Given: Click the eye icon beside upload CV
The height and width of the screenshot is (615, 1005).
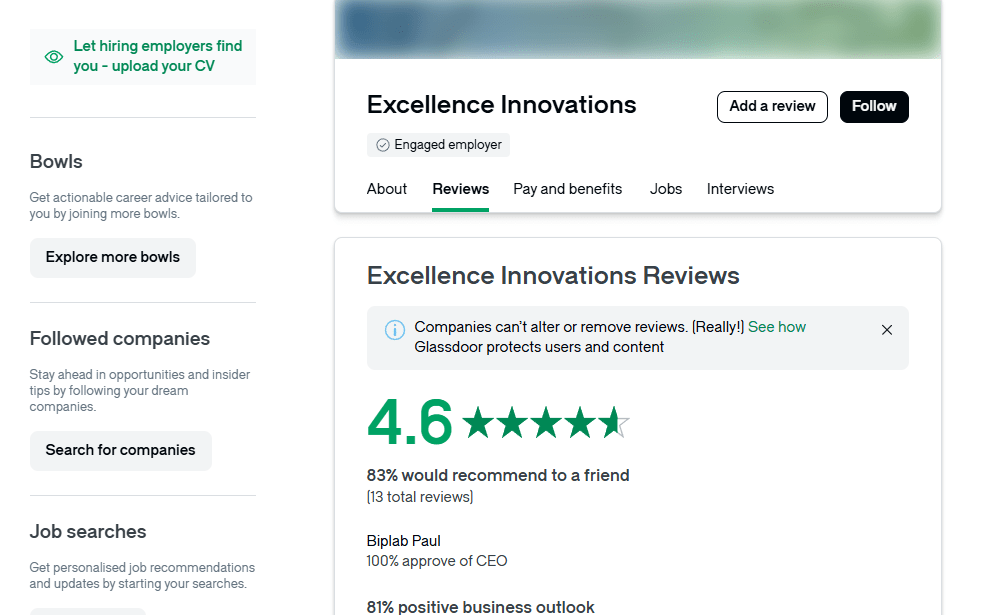Looking at the screenshot, I should (54, 57).
